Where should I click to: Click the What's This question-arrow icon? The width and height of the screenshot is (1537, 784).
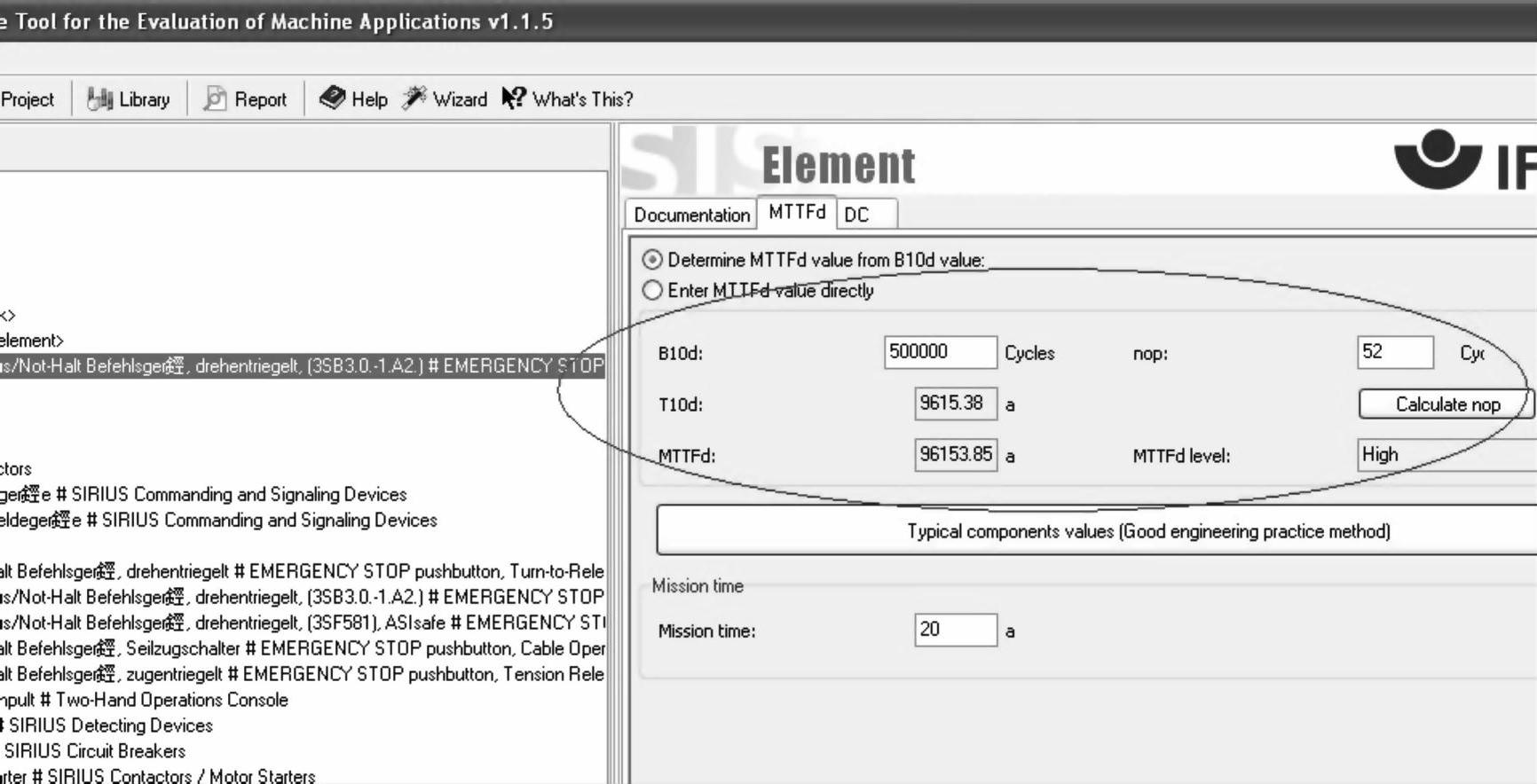[x=514, y=98]
